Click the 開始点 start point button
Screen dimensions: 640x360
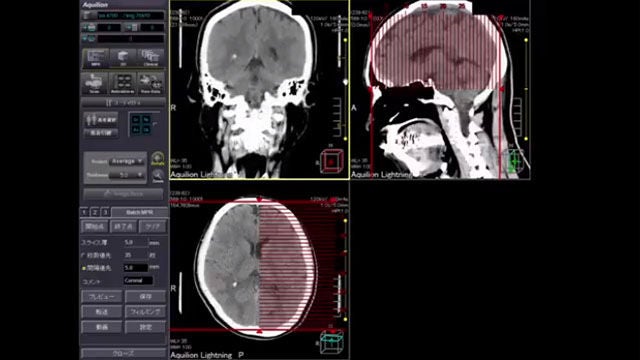click(95, 227)
